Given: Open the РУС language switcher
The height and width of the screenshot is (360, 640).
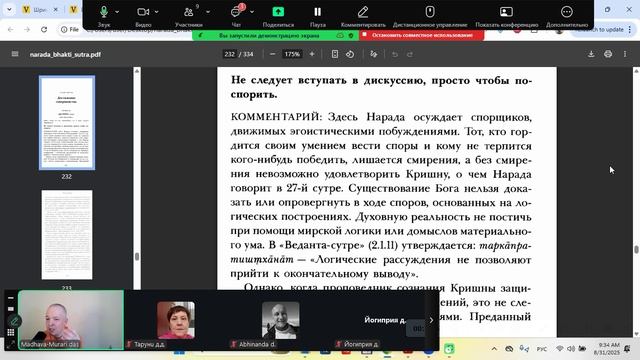Looking at the screenshot, I should point(542,349).
